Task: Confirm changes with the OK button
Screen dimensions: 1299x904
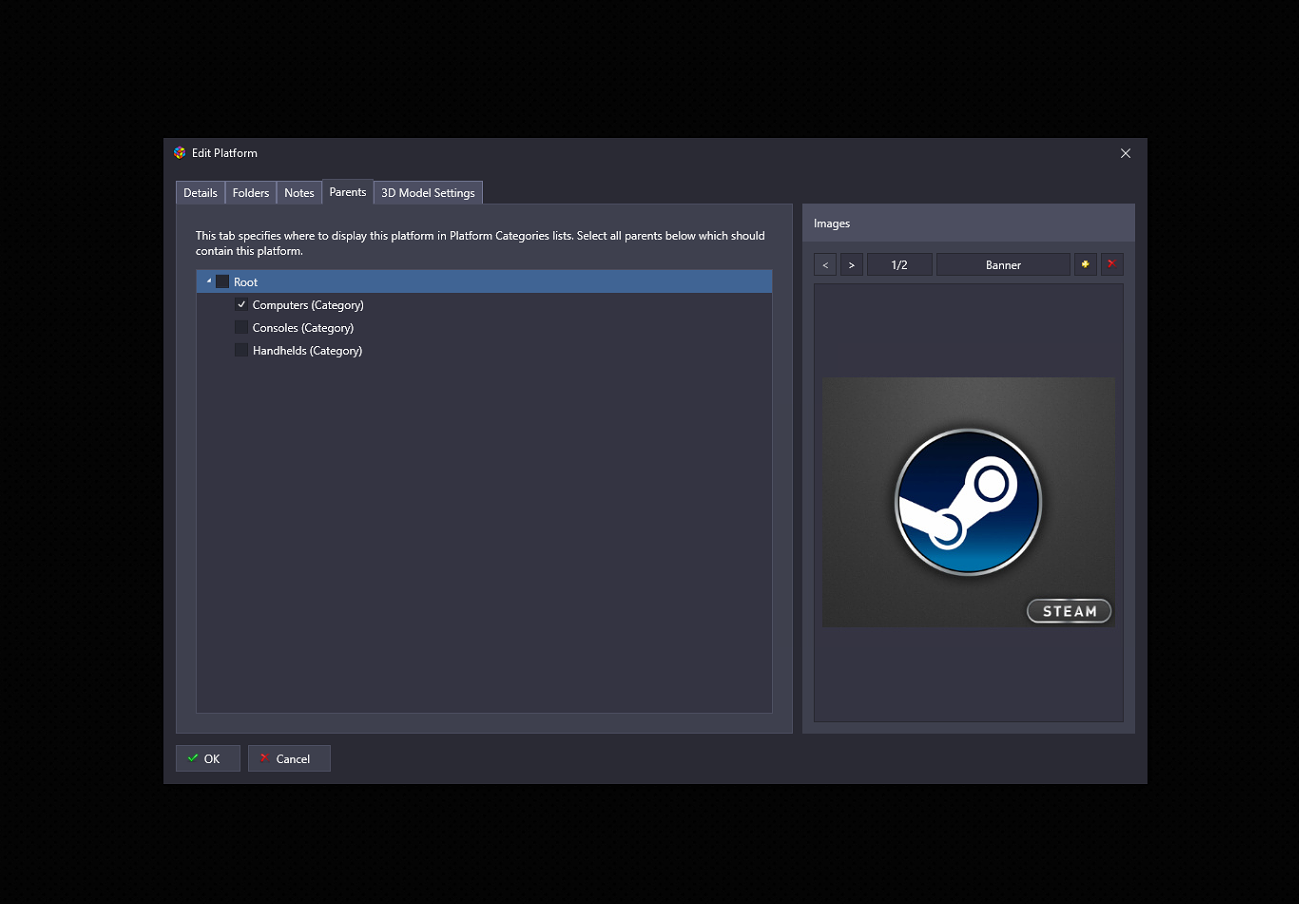Action: [x=208, y=759]
